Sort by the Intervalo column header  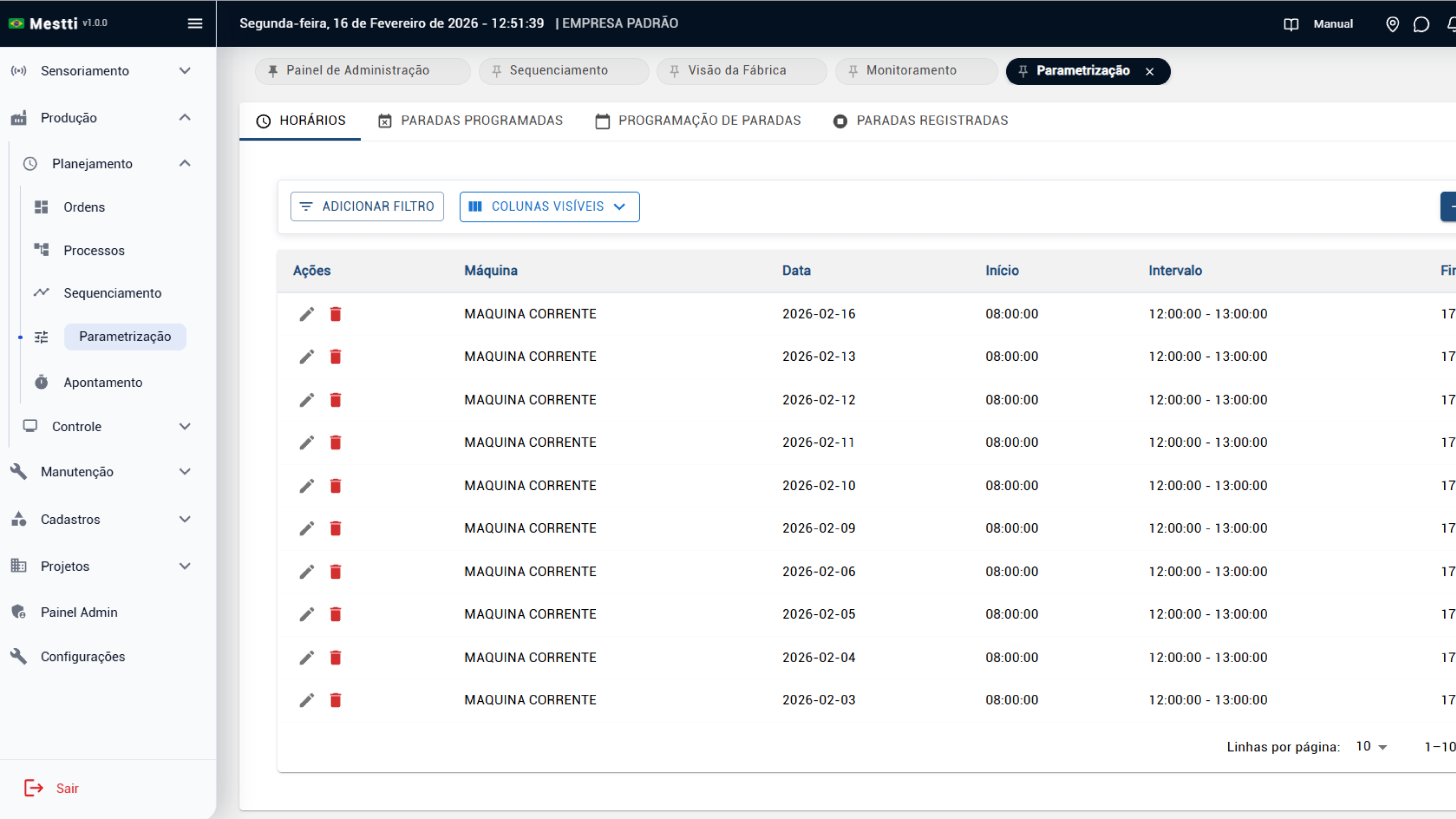point(1175,271)
